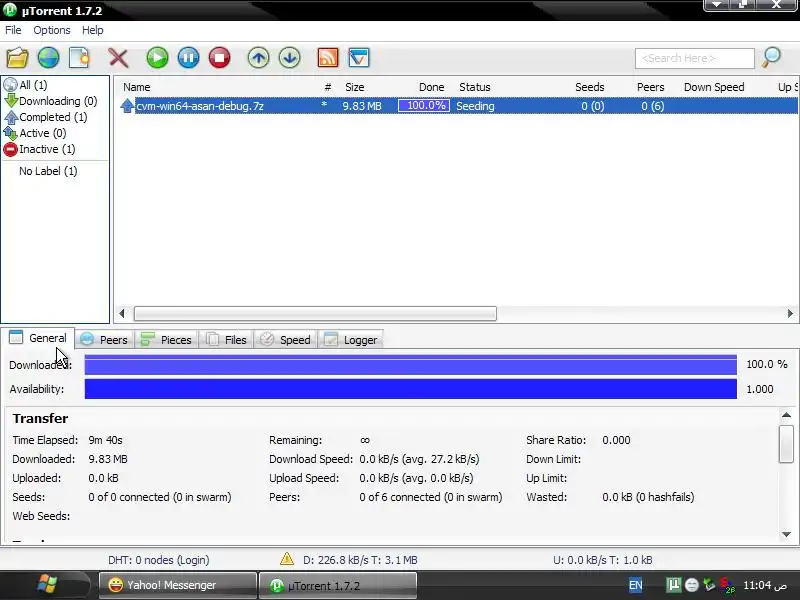Click the taskbar clock showing 11:04
This screenshot has width=800, height=600.
coord(764,585)
